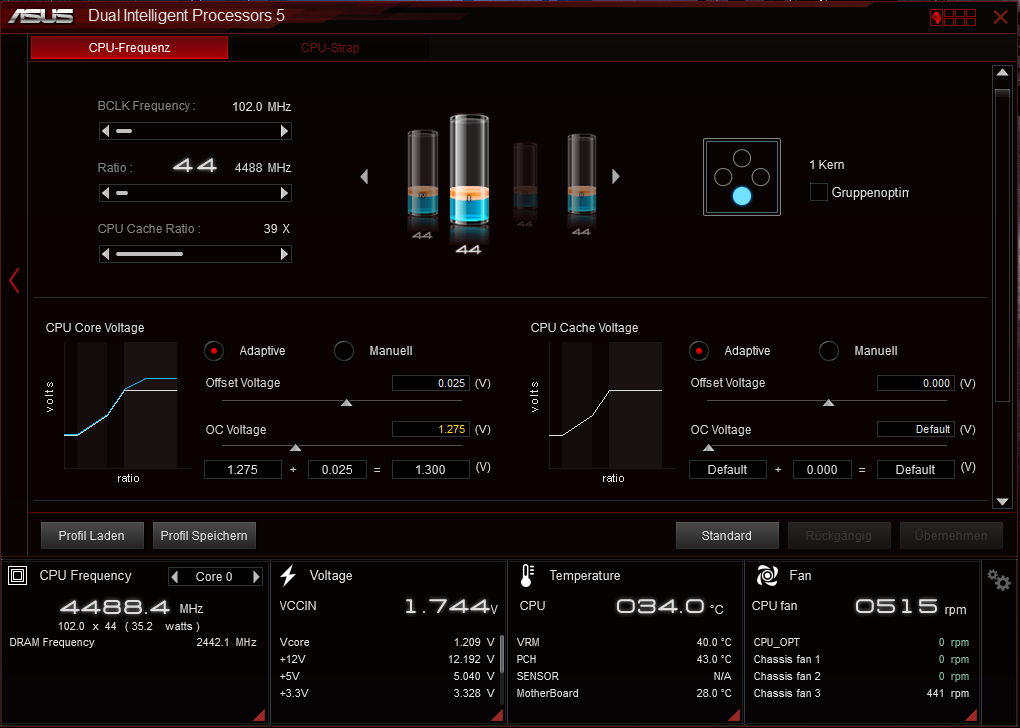
Task: Switch to previous core in CPU Frequency panel
Action: click(x=174, y=576)
